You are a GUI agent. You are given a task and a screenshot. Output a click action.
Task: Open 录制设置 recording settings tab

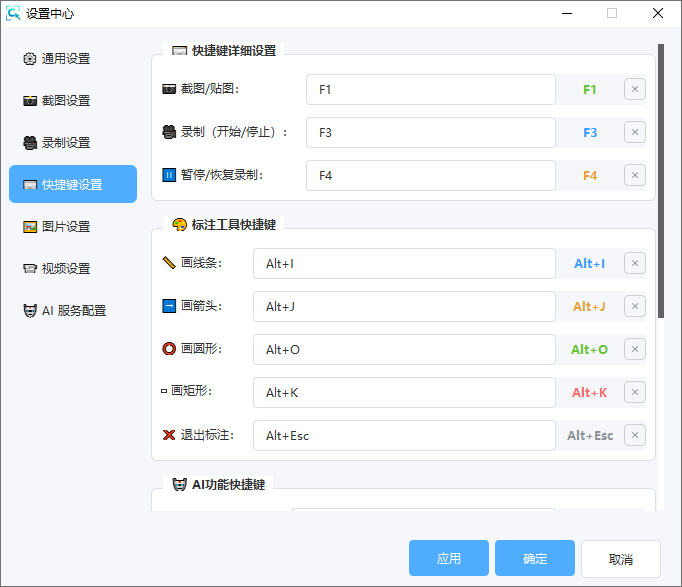(x=73, y=143)
